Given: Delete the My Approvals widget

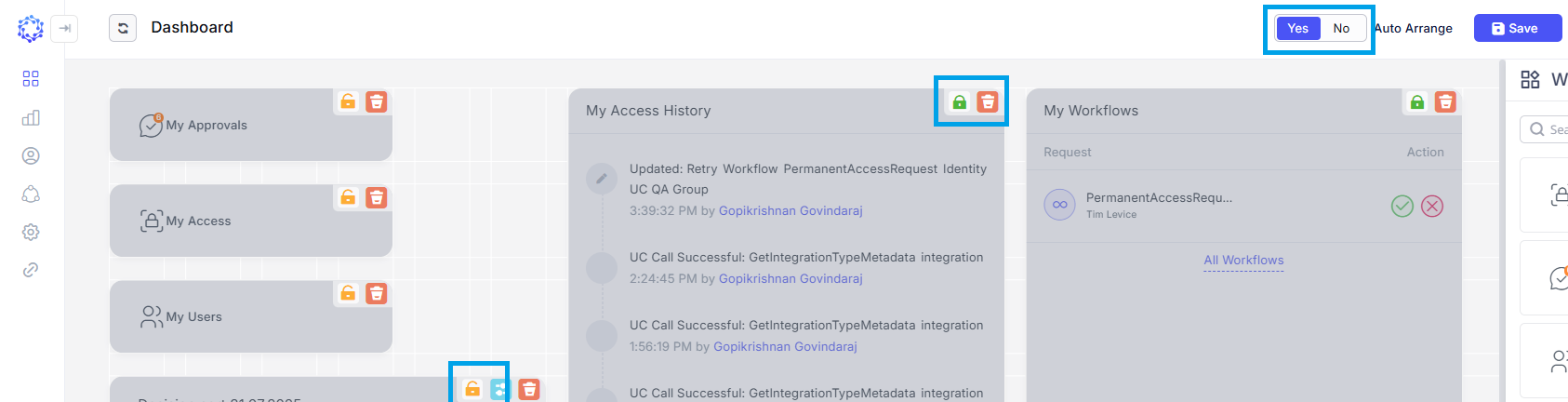Looking at the screenshot, I should point(377,101).
